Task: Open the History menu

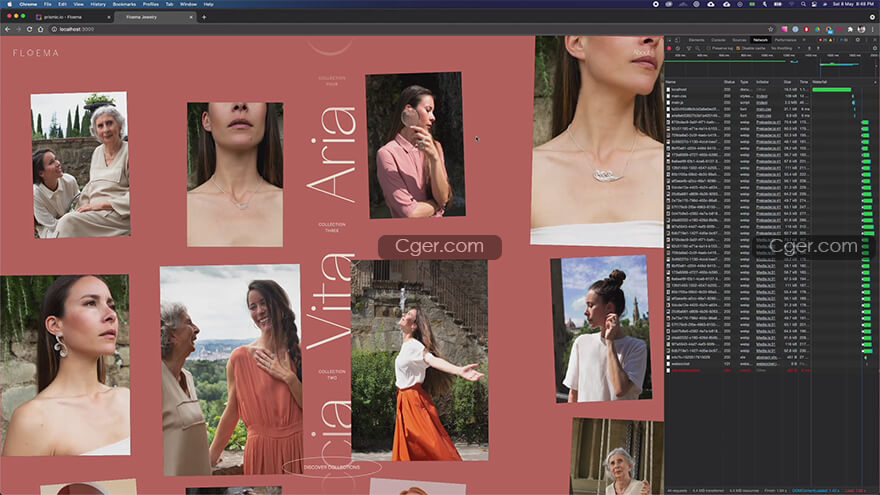Action: [98, 4]
